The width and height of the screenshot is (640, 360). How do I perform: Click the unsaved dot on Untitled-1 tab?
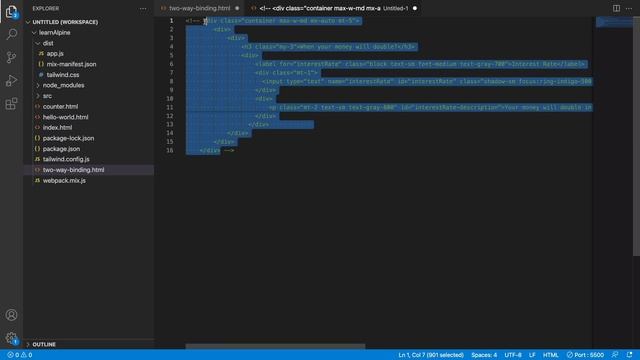point(415,8)
